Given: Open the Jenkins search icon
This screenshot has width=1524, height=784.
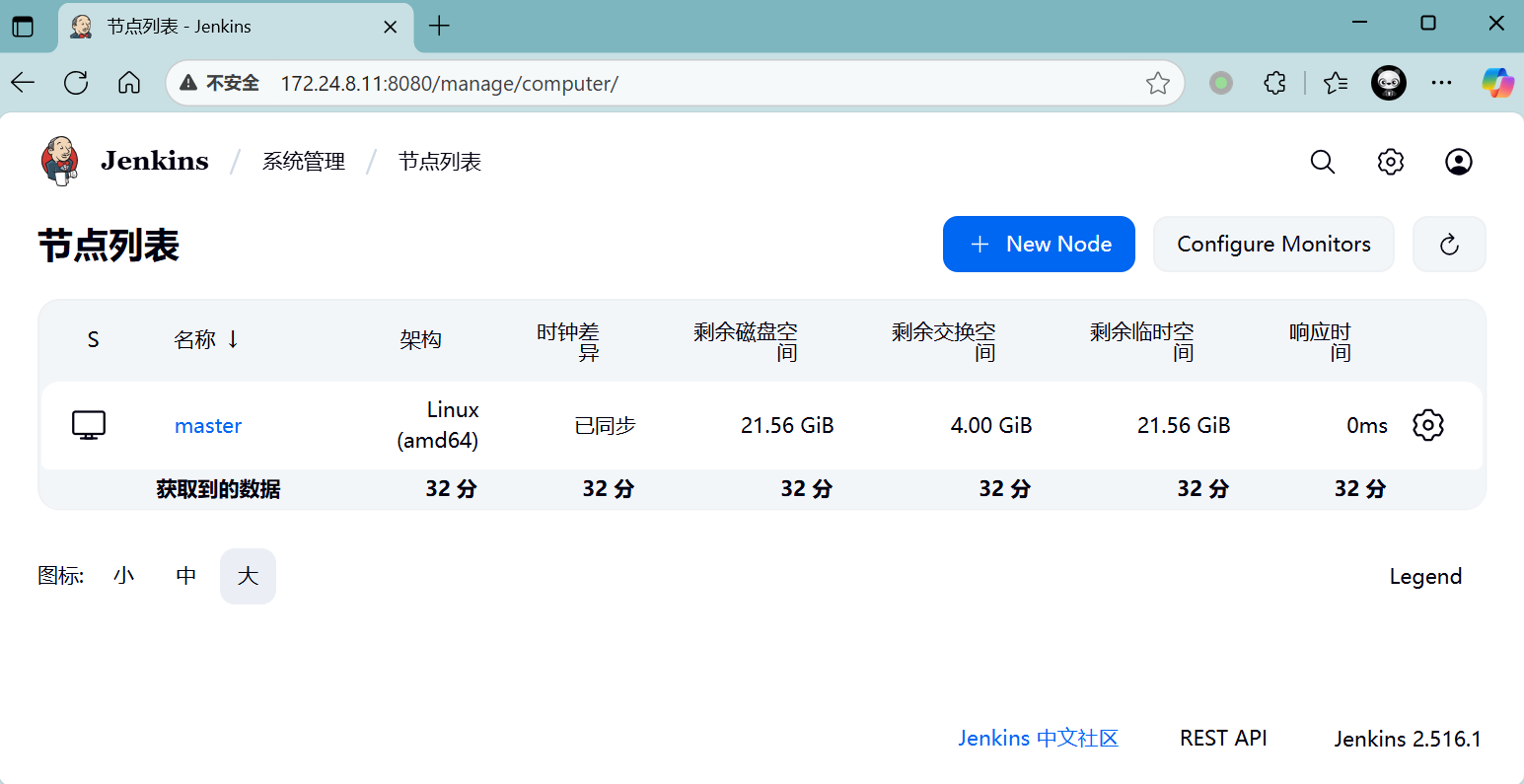Looking at the screenshot, I should (x=1323, y=162).
